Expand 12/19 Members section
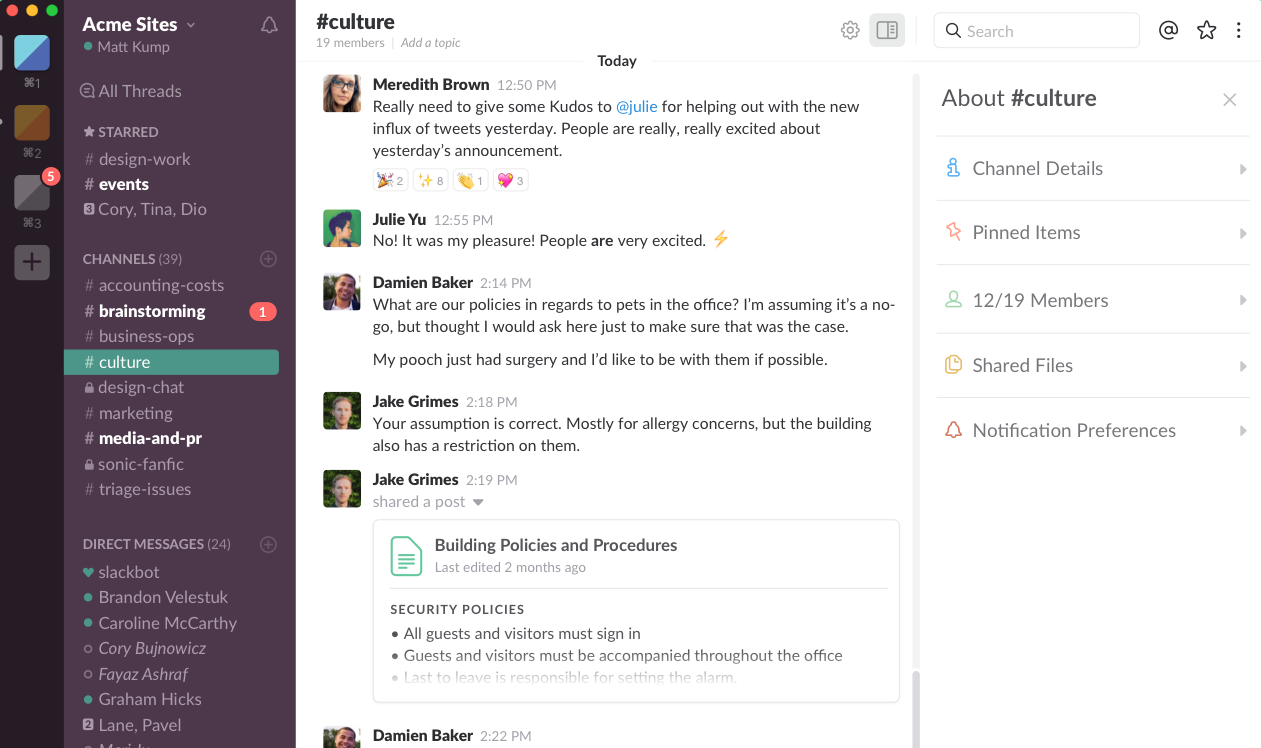Viewport: 1261px width, 748px height. tap(1093, 301)
